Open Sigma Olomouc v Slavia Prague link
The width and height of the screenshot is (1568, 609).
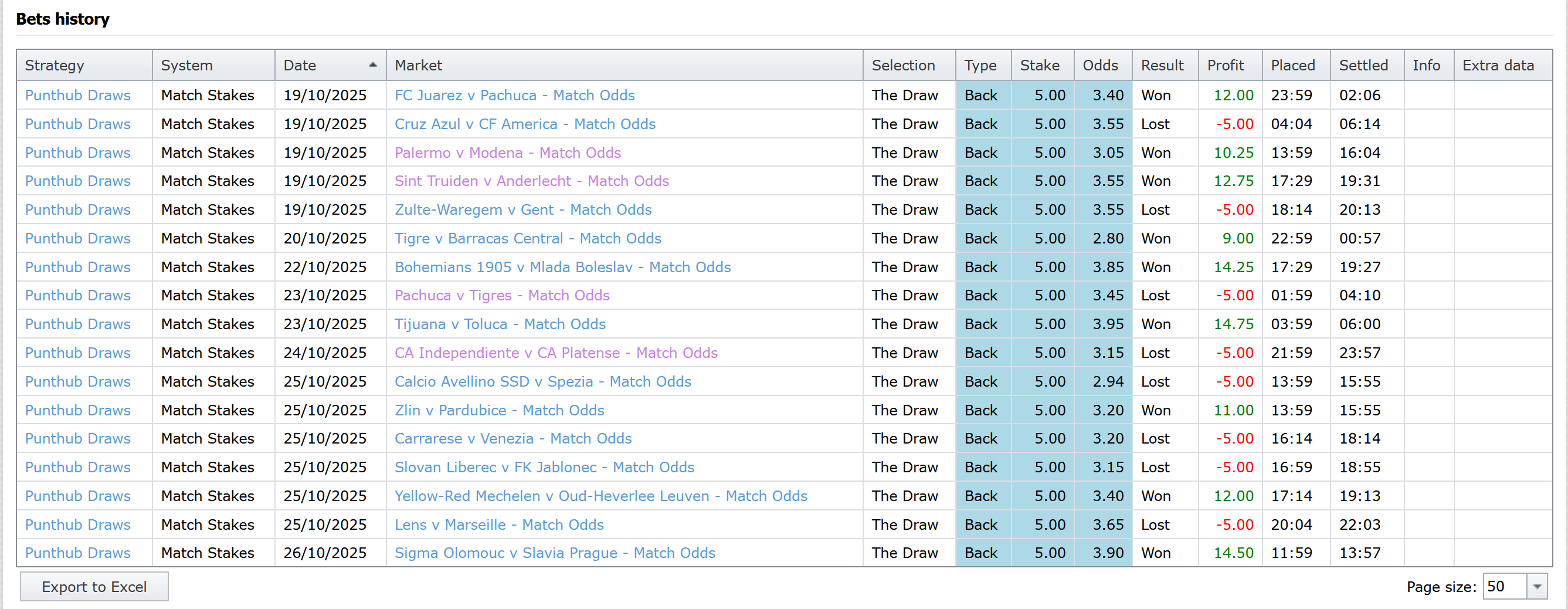(x=555, y=552)
